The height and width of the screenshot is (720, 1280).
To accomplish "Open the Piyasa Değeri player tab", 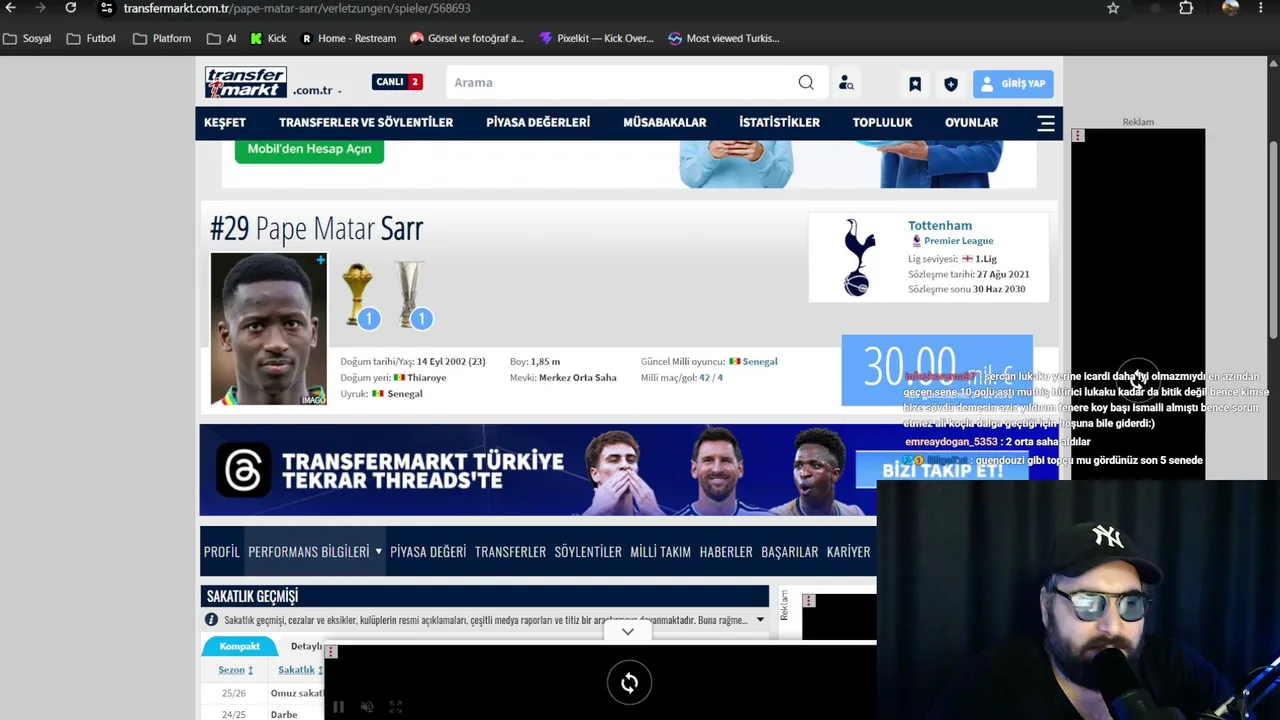I will (428, 552).
